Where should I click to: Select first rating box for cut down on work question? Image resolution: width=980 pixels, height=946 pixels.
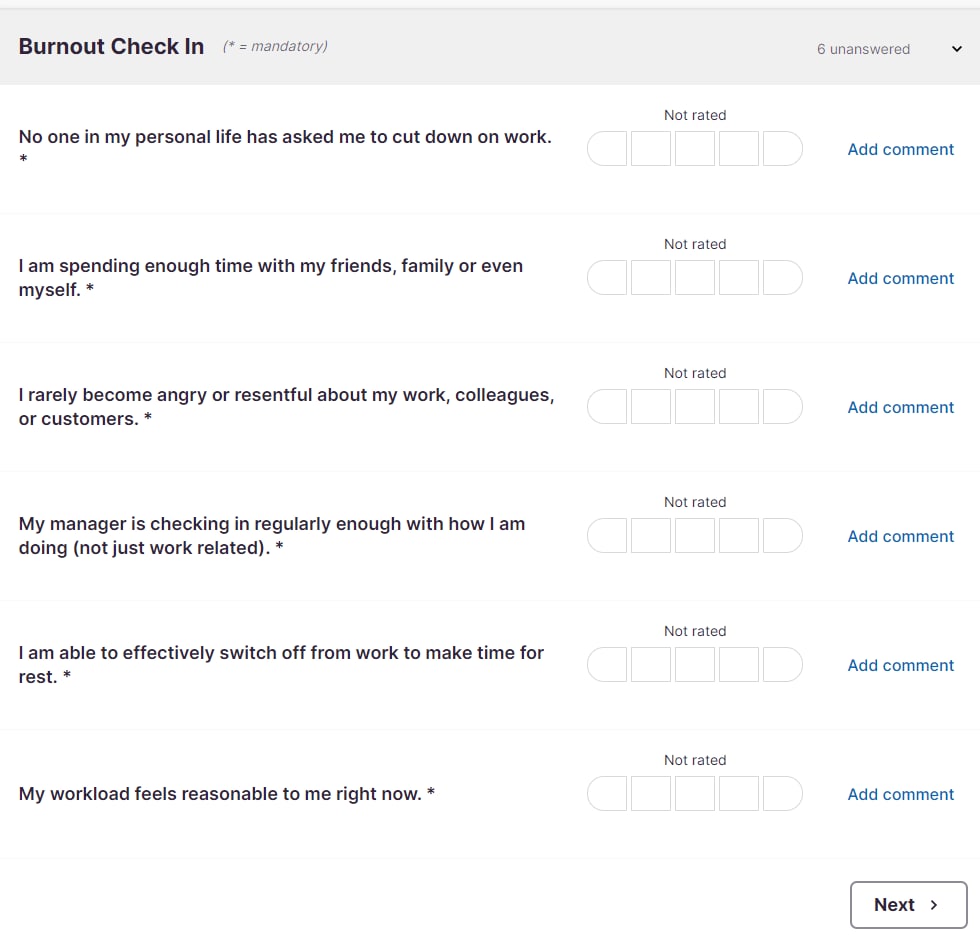tap(607, 149)
